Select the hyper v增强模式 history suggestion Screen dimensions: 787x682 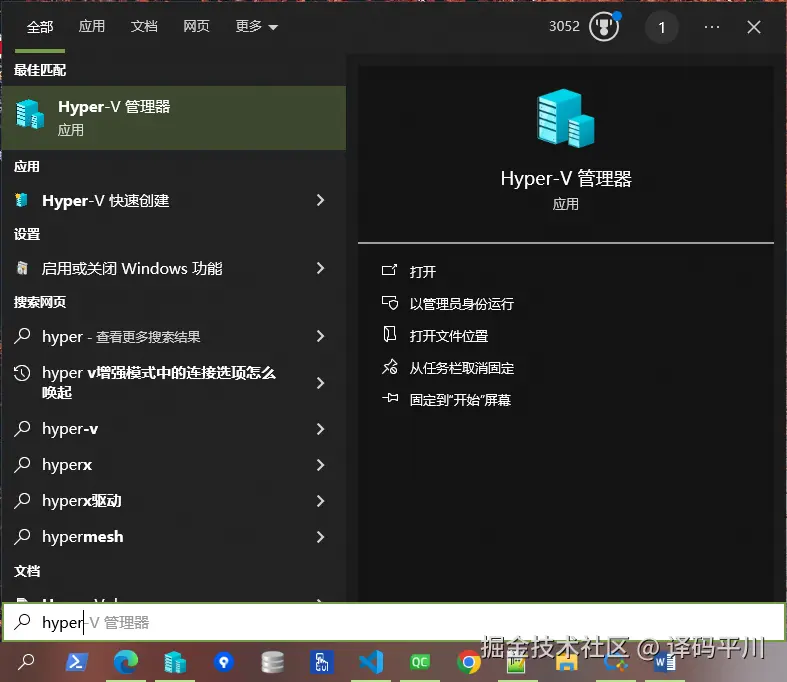174,383
